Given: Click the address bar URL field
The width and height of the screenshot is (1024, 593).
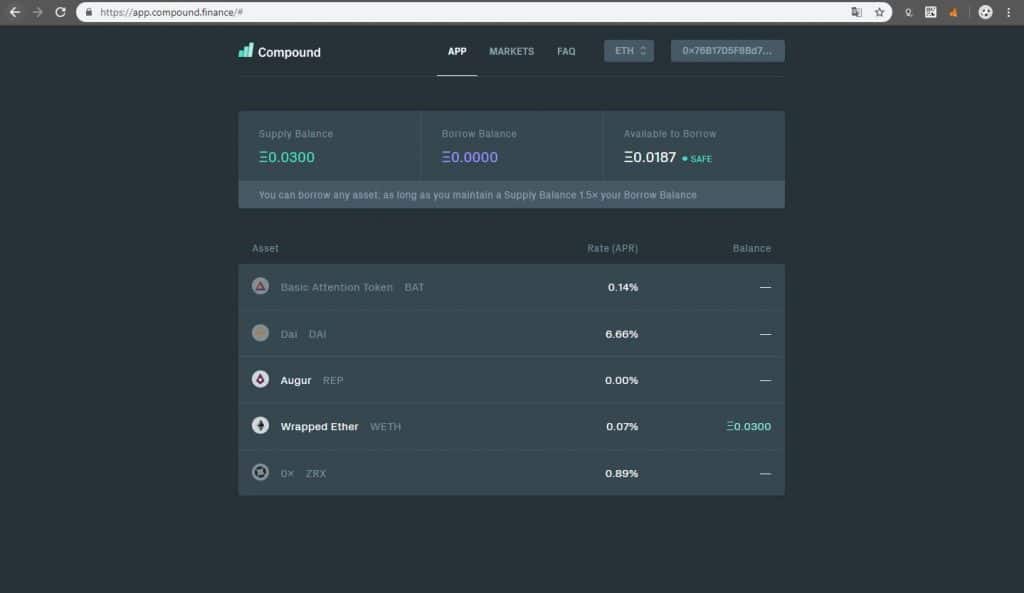Looking at the screenshot, I should [470, 12].
